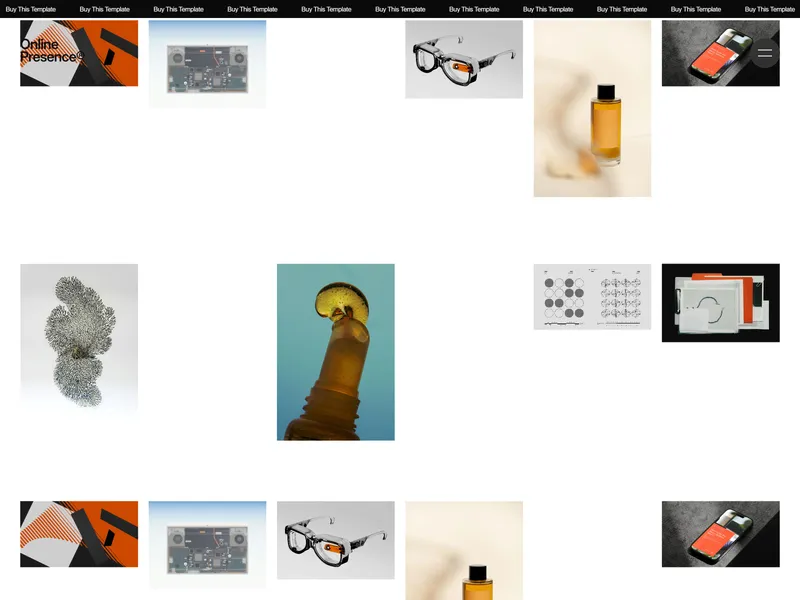Click the Buy This Template ticker banner
The height and width of the screenshot is (600, 800).
pos(400,9)
